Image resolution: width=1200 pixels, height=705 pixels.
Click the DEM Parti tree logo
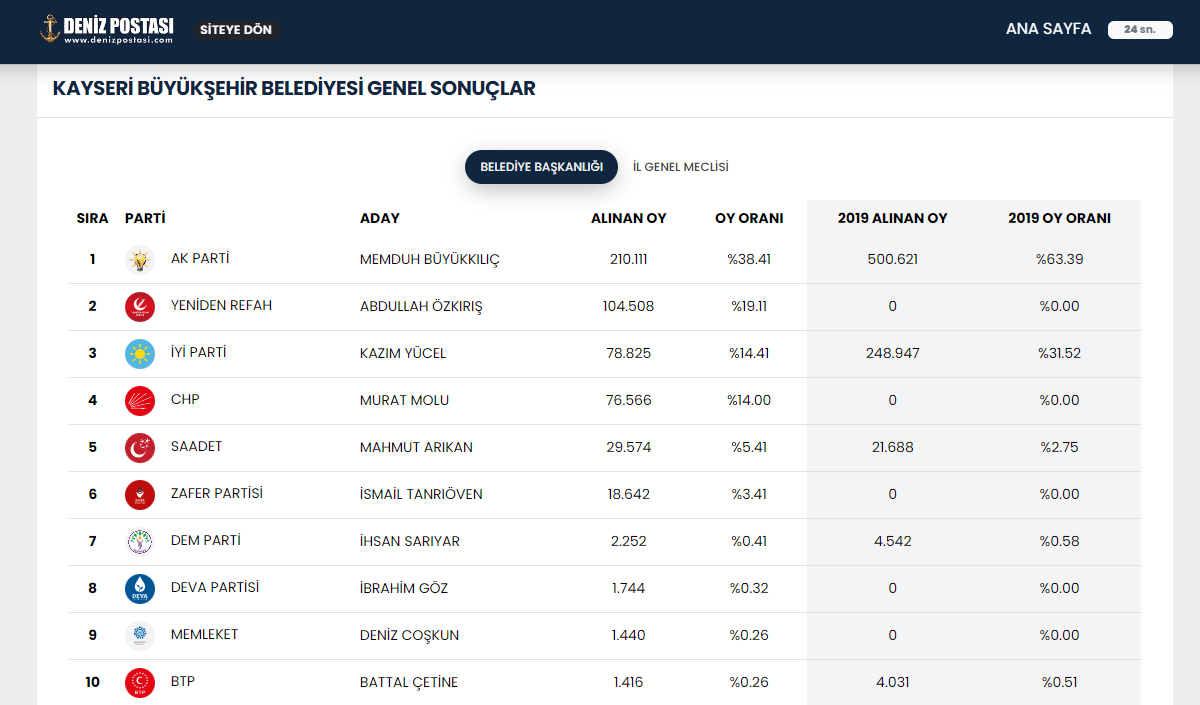(140, 542)
